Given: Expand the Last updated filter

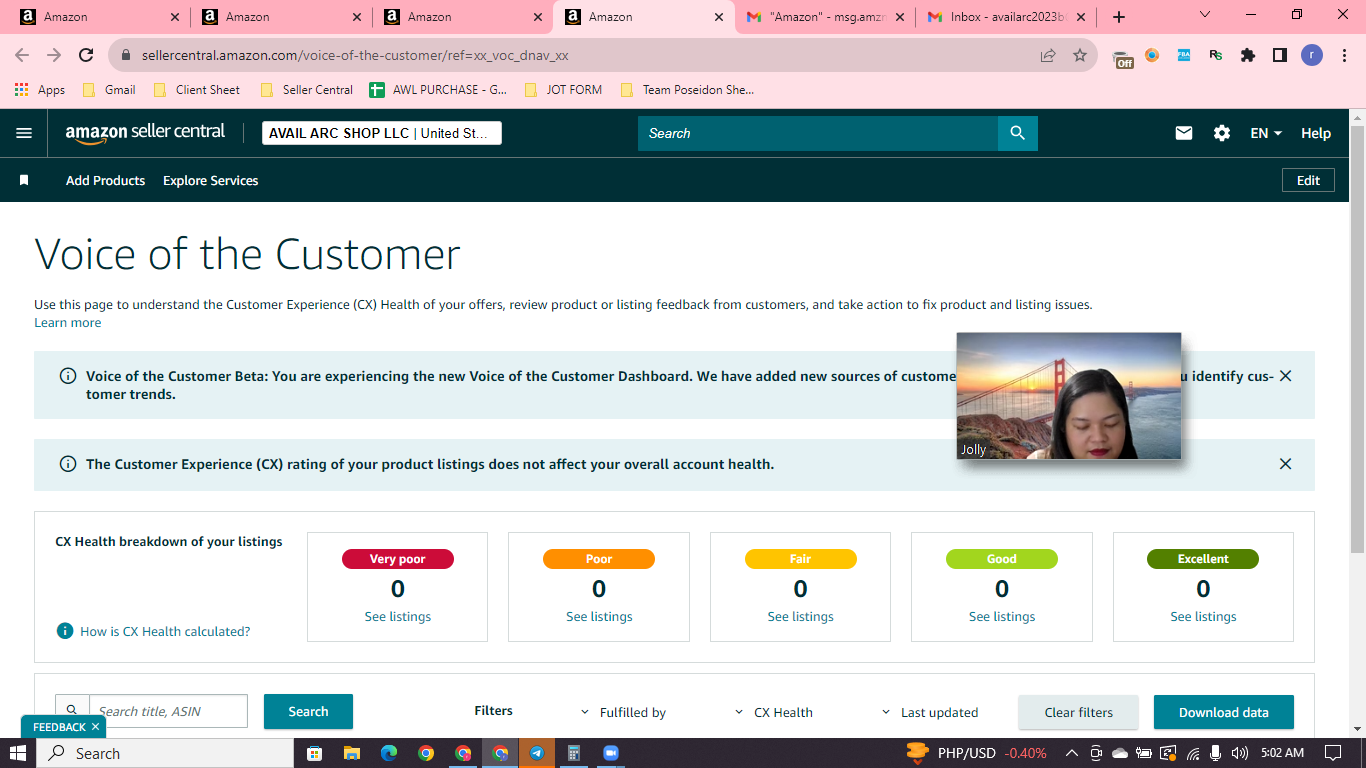Looking at the screenshot, I should coord(930,712).
